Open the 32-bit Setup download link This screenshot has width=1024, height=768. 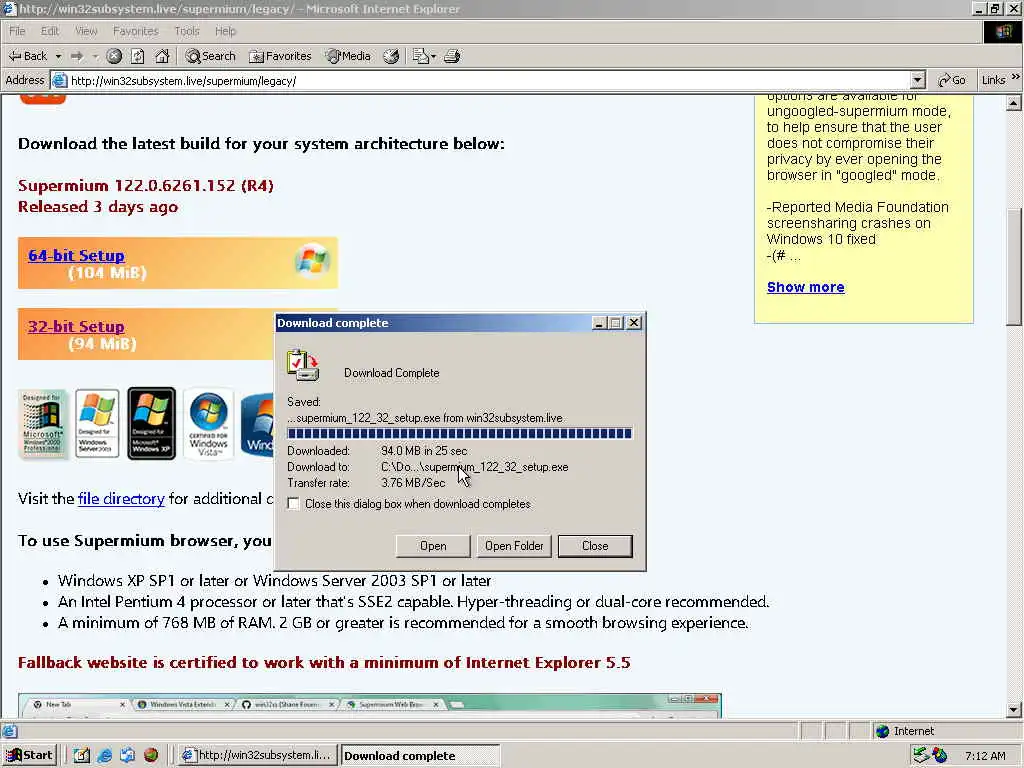point(76,327)
